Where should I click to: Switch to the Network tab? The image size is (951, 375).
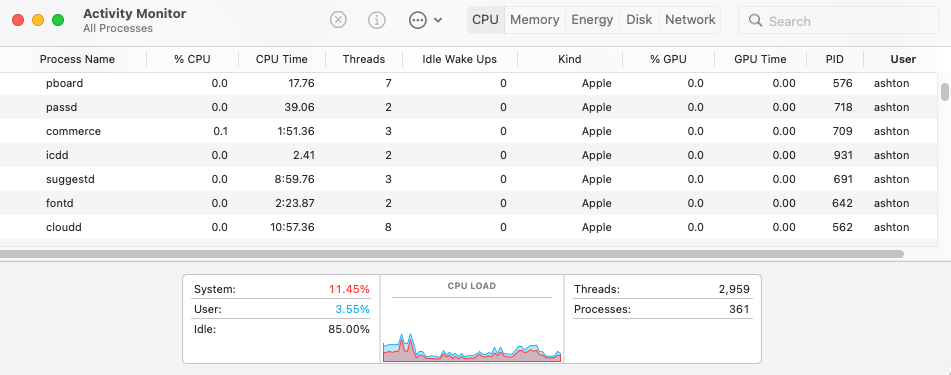coord(690,19)
